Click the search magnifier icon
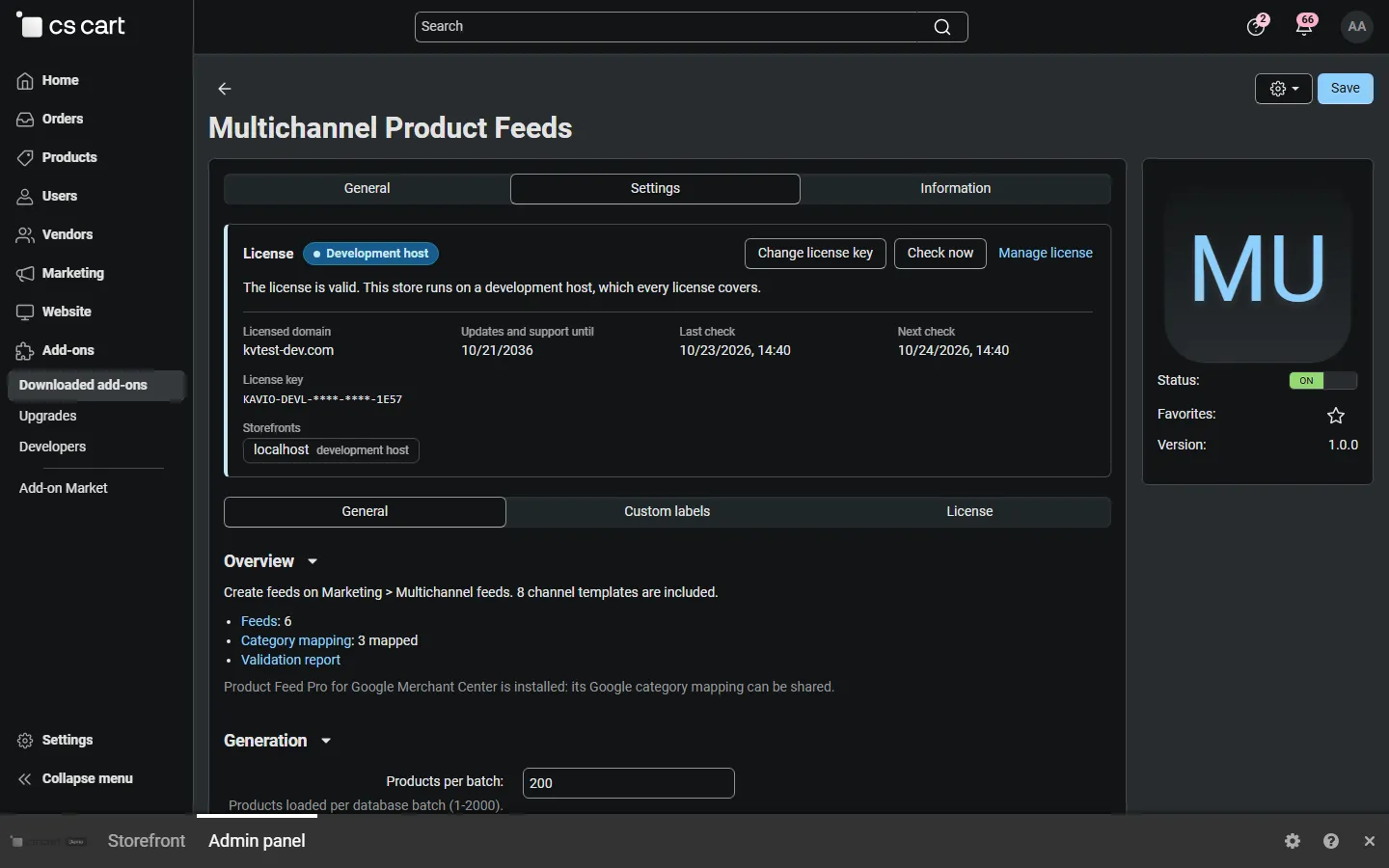Screen dimensions: 1389x868 tap(942, 27)
